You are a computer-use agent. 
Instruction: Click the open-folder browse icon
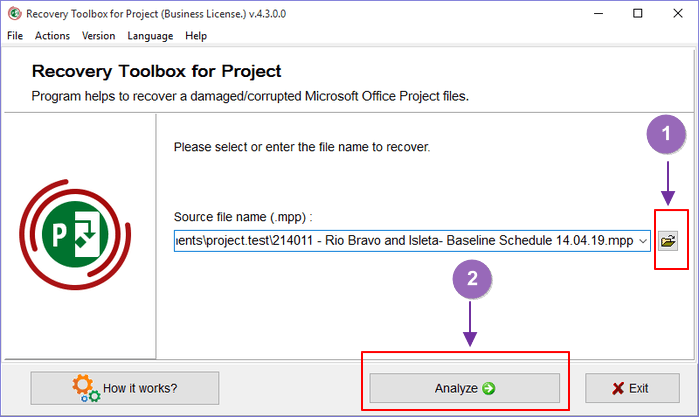(x=668, y=241)
